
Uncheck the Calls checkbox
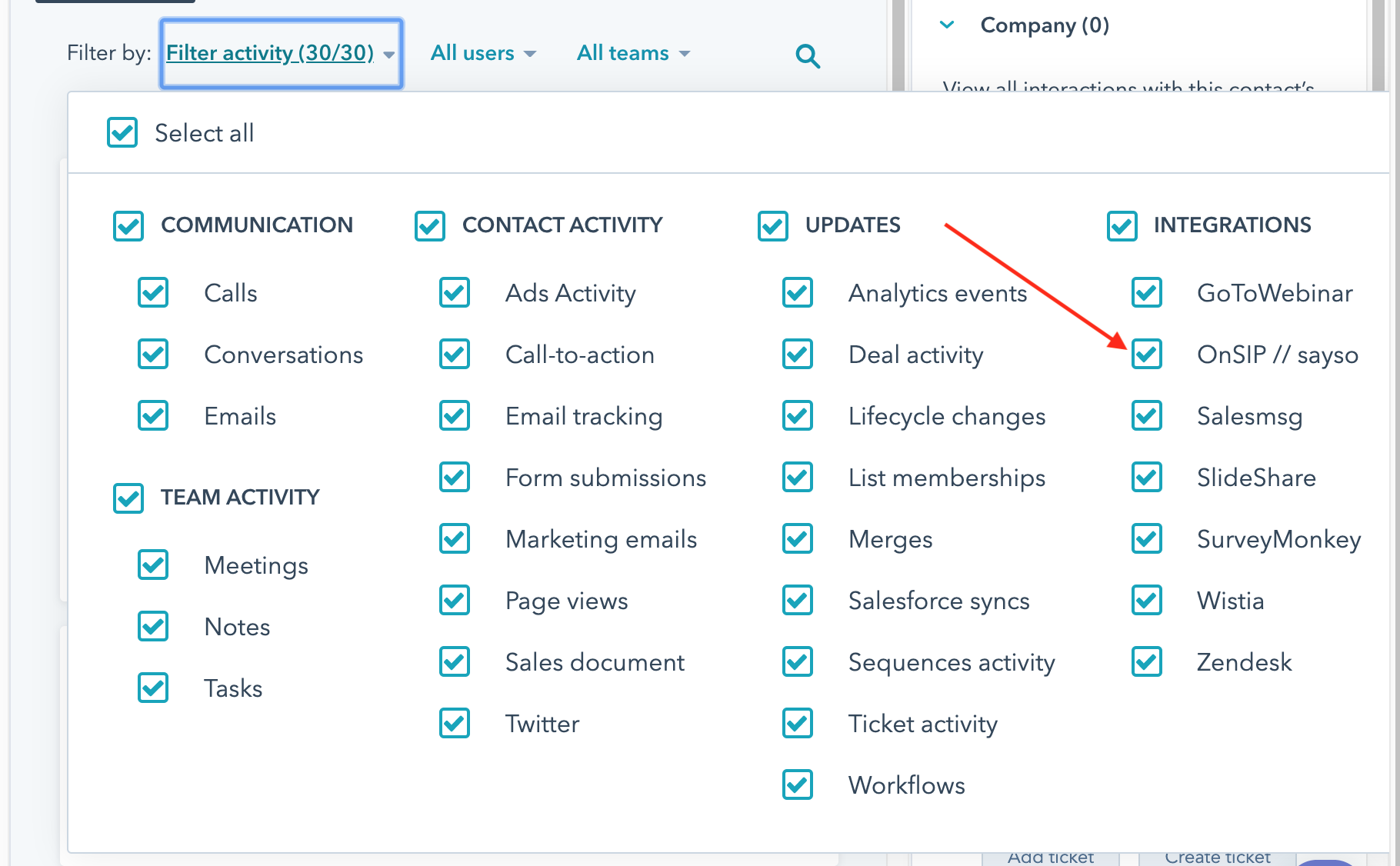(x=153, y=292)
